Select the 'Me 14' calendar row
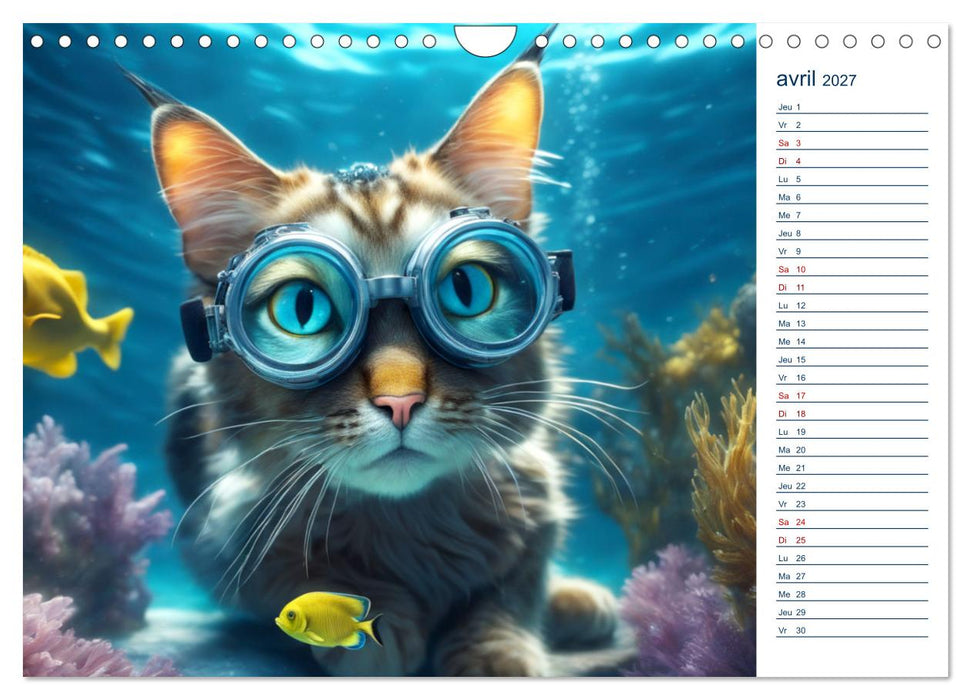971x700 pixels. coord(851,341)
